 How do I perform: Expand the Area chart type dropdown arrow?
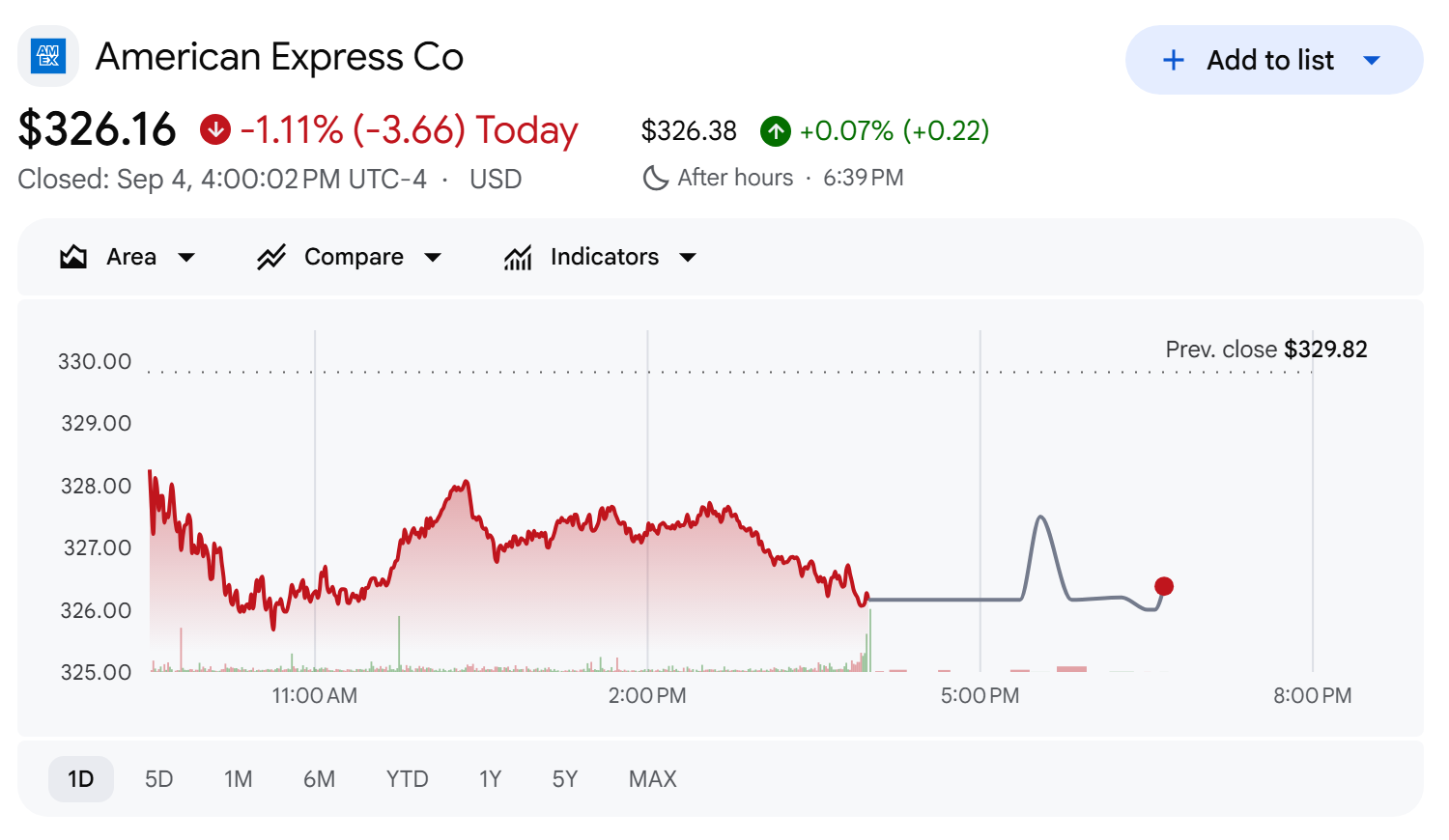pos(187,257)
